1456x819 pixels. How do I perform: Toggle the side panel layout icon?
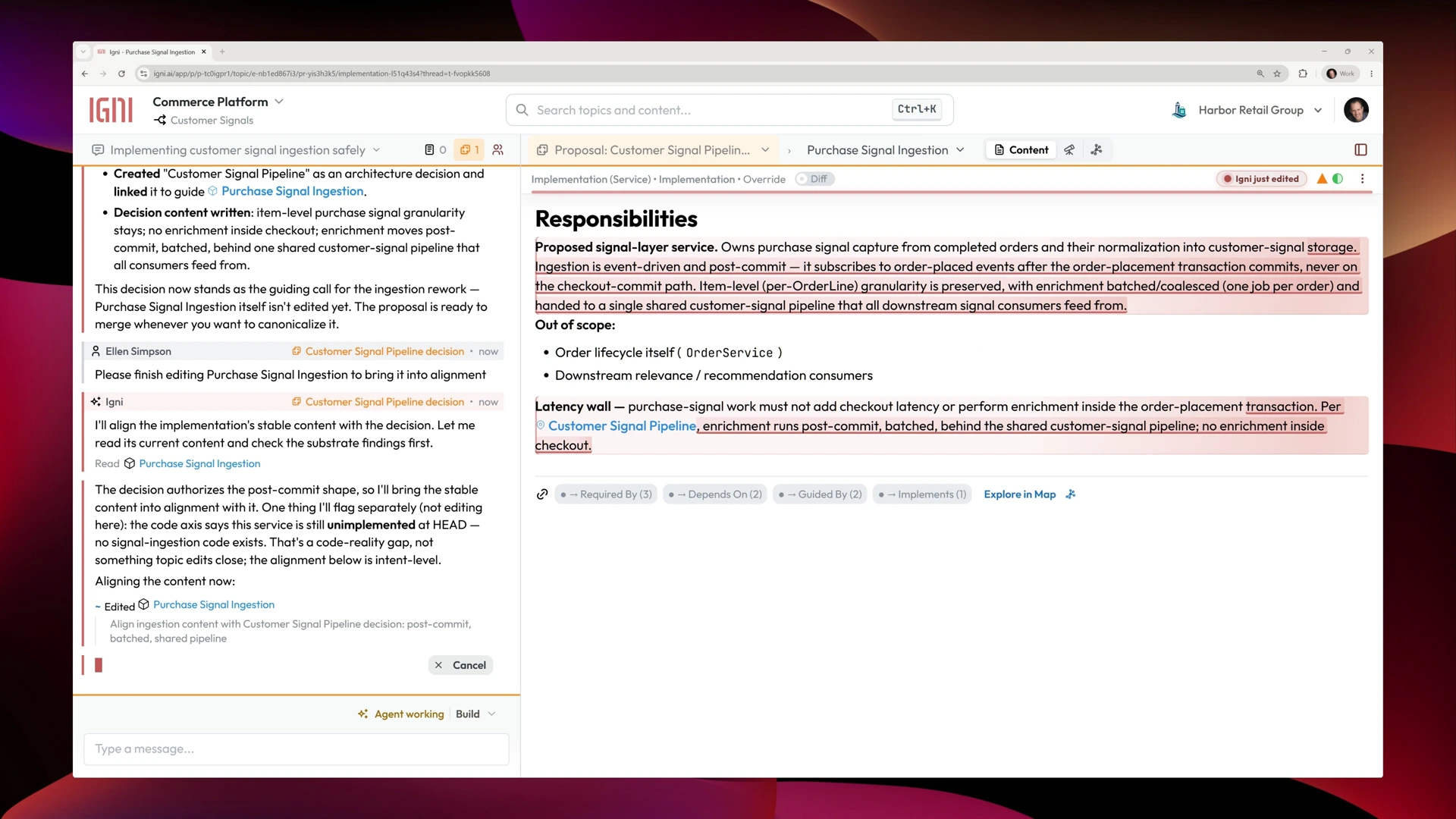pos(1361,150)
